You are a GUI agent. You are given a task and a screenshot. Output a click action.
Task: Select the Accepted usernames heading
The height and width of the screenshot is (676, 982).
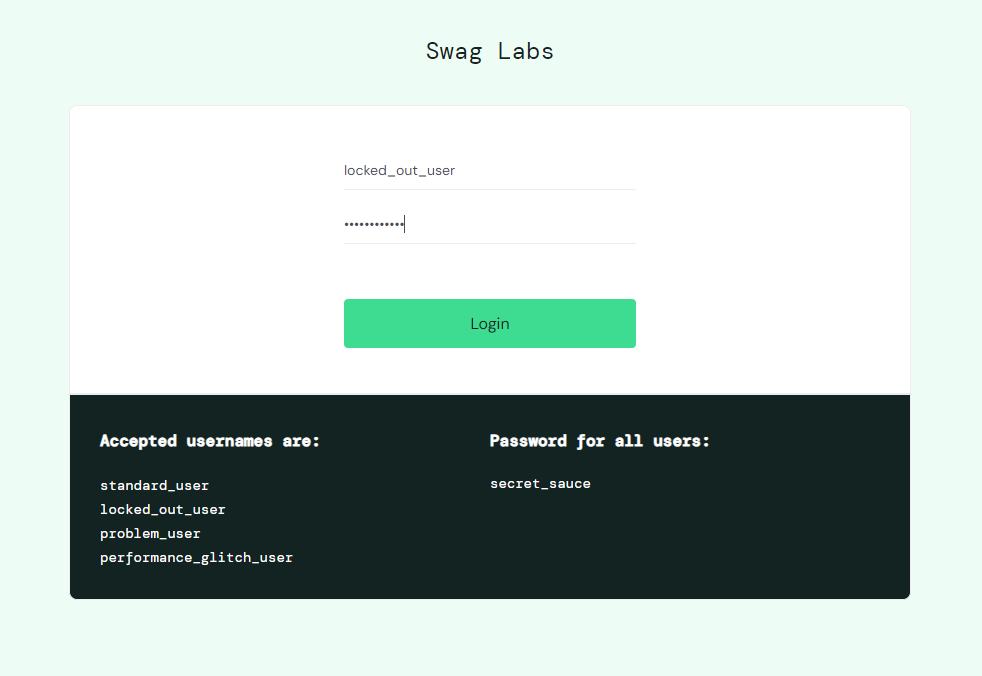pyautogui.click(x=209, y=440)
